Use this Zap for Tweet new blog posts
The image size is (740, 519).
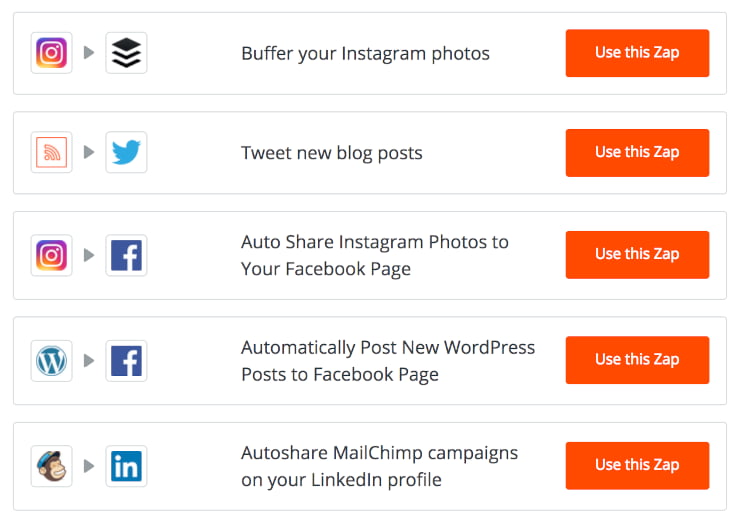637,152
